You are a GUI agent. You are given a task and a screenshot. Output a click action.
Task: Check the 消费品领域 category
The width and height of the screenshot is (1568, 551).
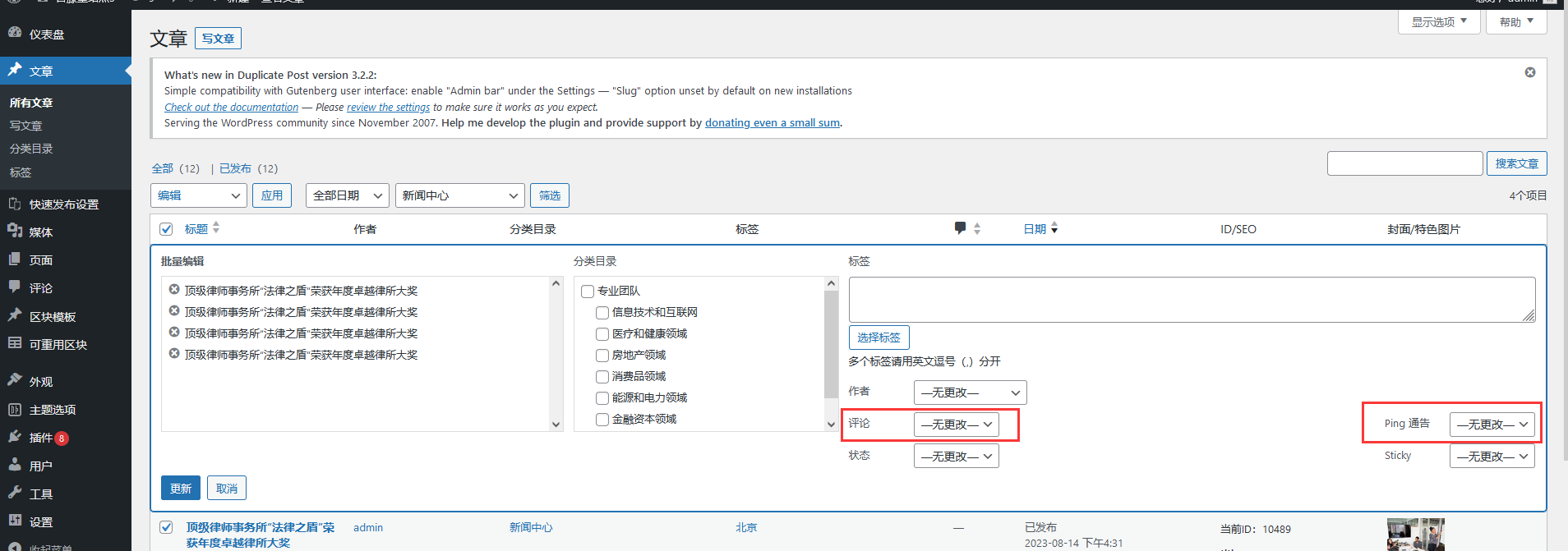click(602, 377)
